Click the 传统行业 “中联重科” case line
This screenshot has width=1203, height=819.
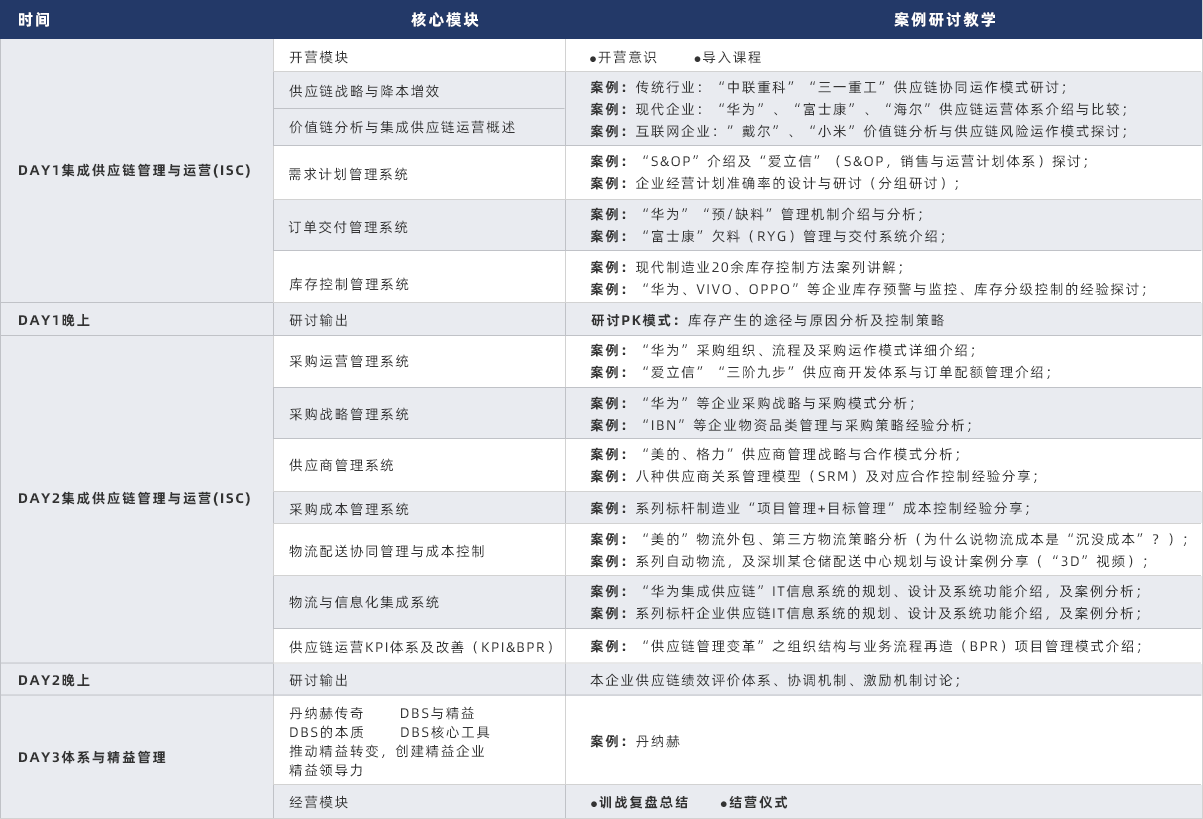pos(828,87)
